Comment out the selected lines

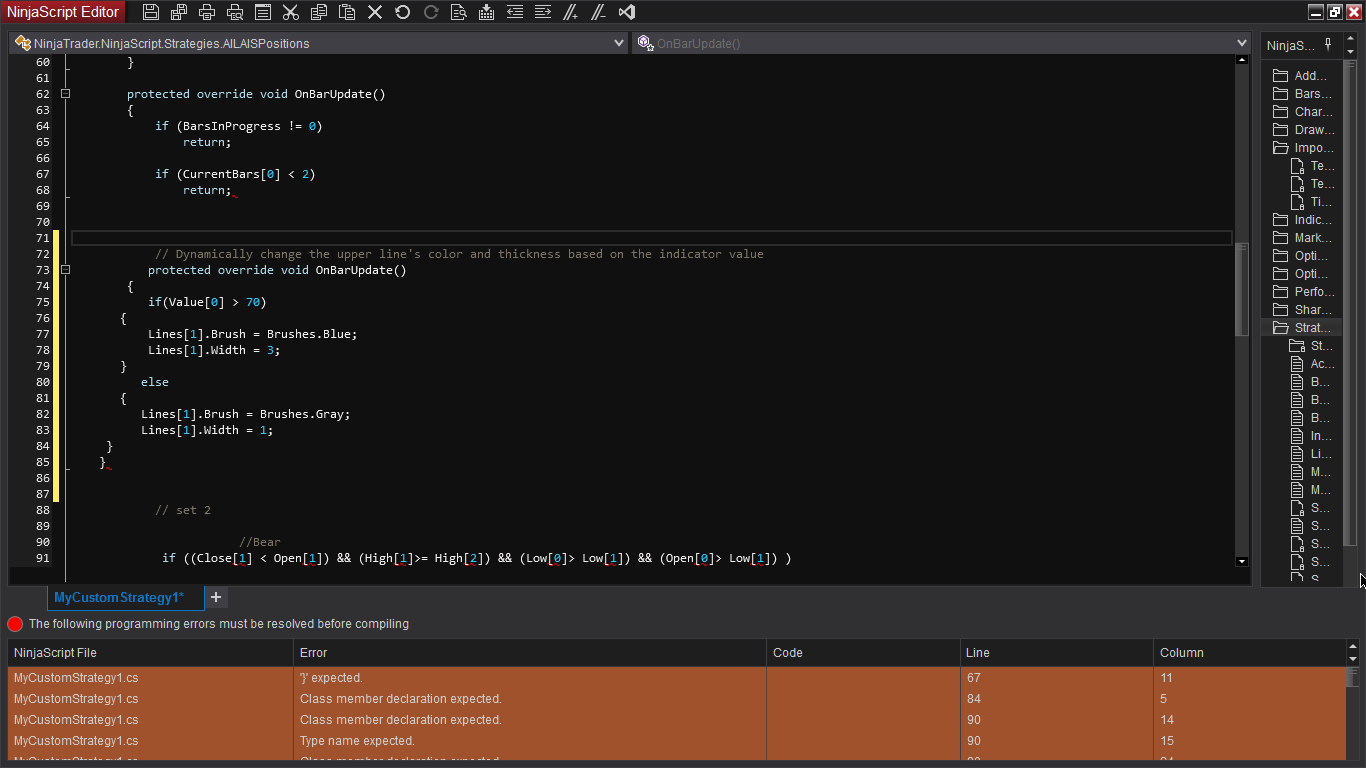coord(571,12)
